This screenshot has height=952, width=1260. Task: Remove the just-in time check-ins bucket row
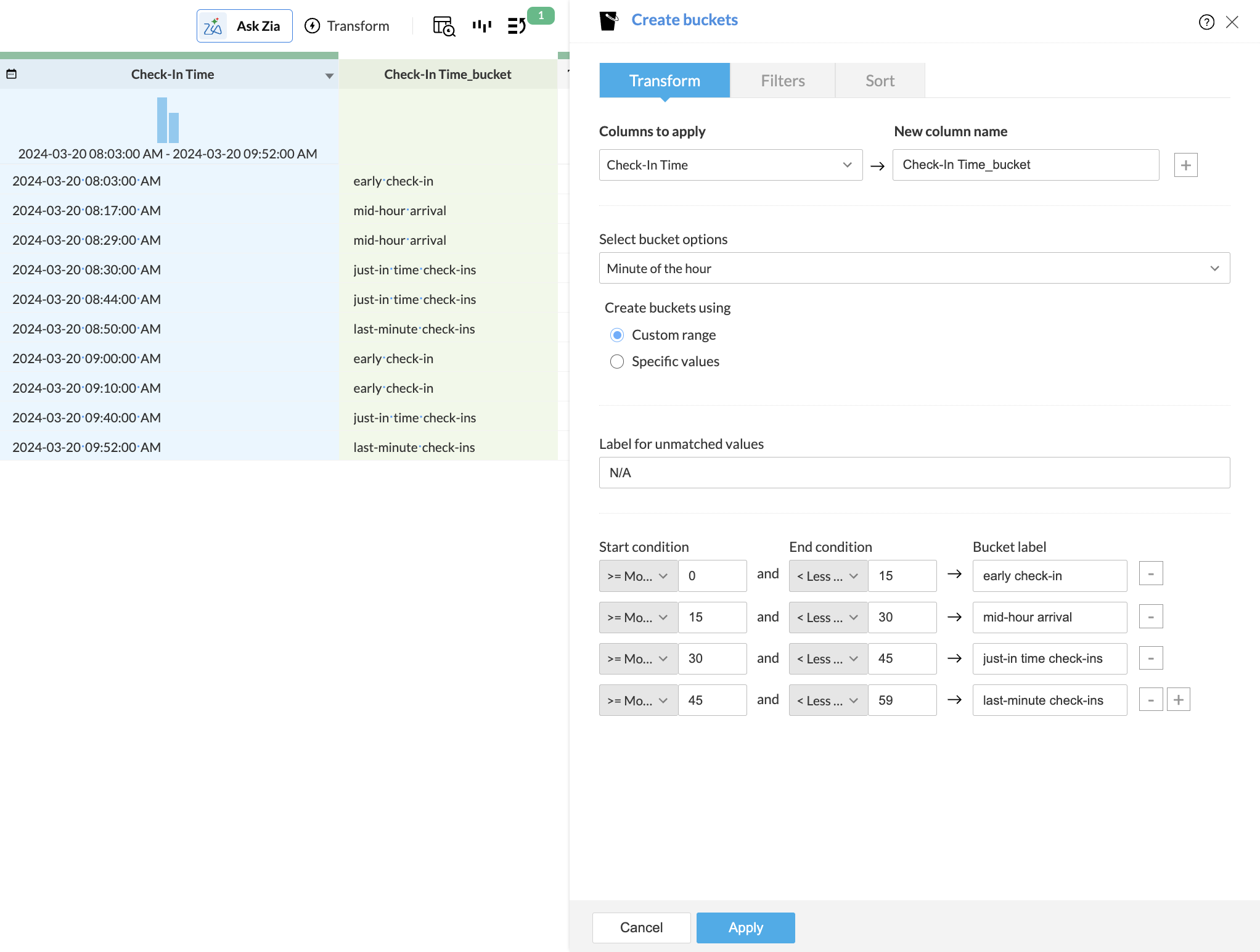1150,659
